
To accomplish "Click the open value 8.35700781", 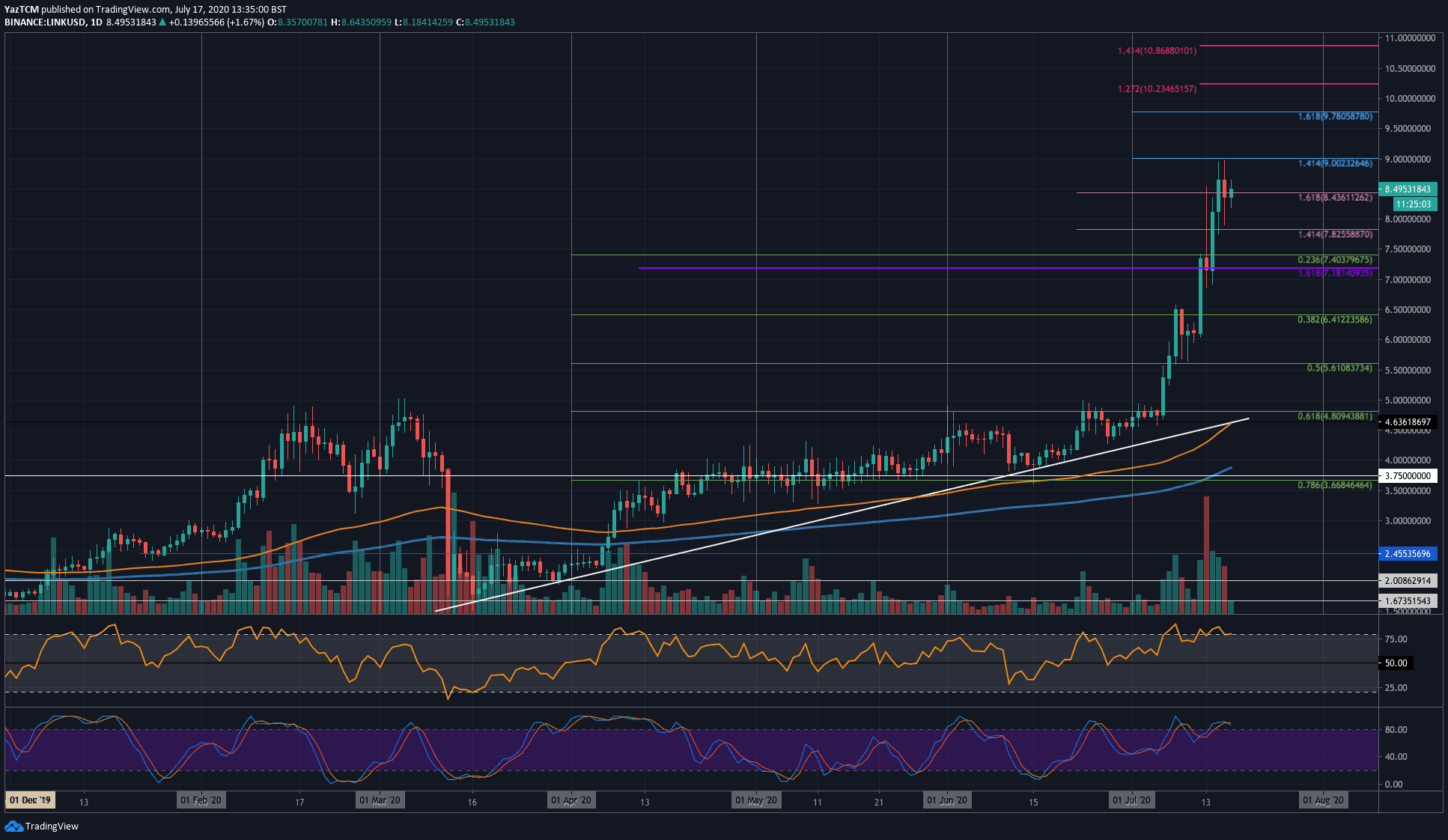I will pos(302,22).
